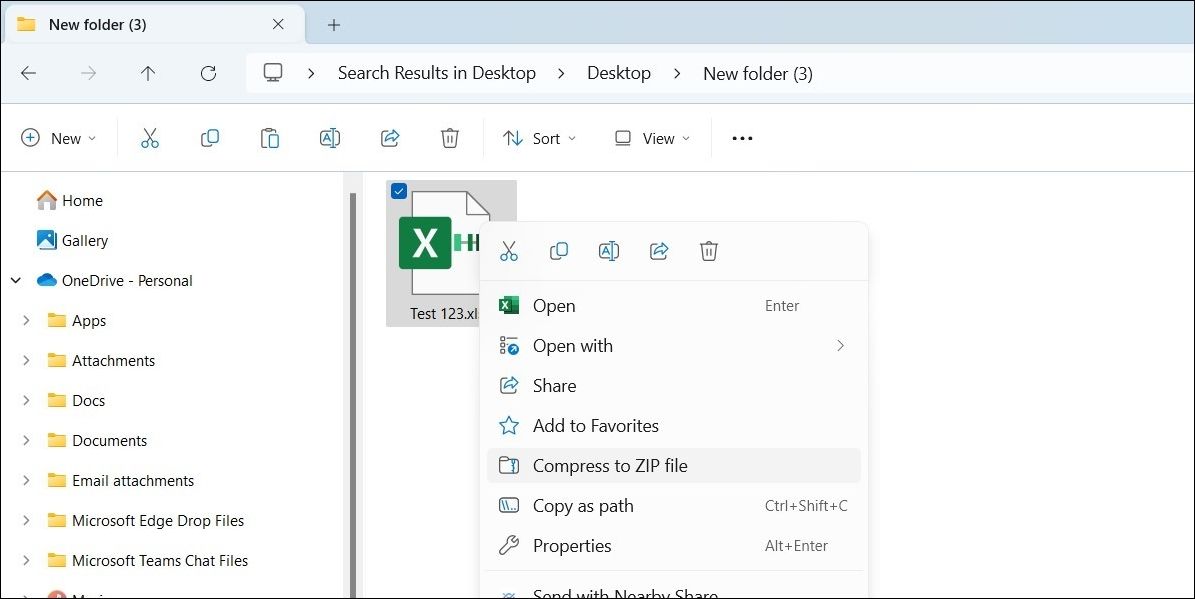This screenshot has height=599, width=1195.
Task: Open the View dropdown
Action: (x=651, y=137)
